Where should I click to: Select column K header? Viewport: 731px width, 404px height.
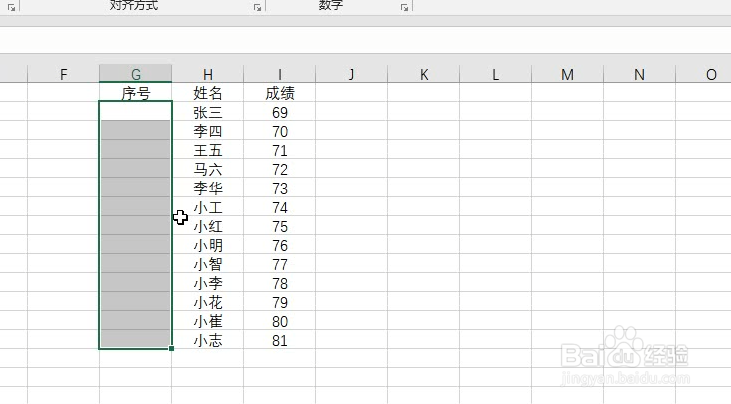[423, 74]
